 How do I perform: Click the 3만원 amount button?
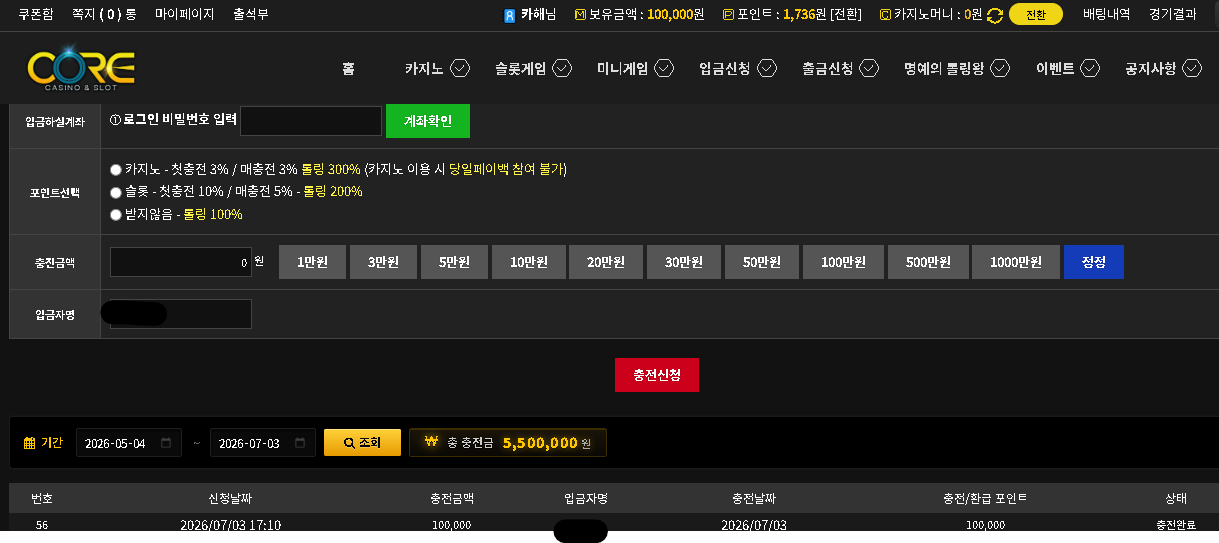383,262
